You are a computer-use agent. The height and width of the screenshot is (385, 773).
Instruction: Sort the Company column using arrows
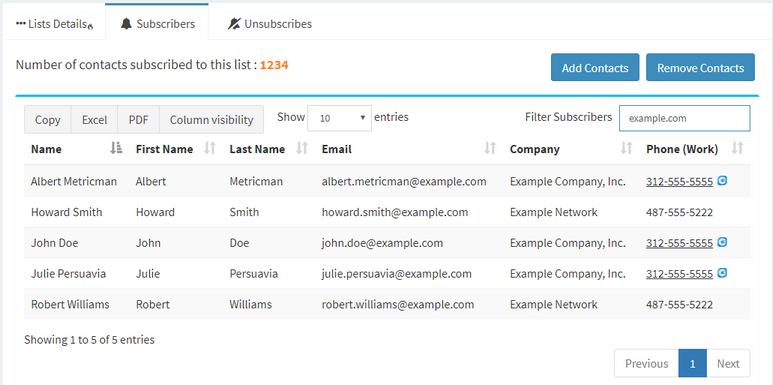(627, 148)
